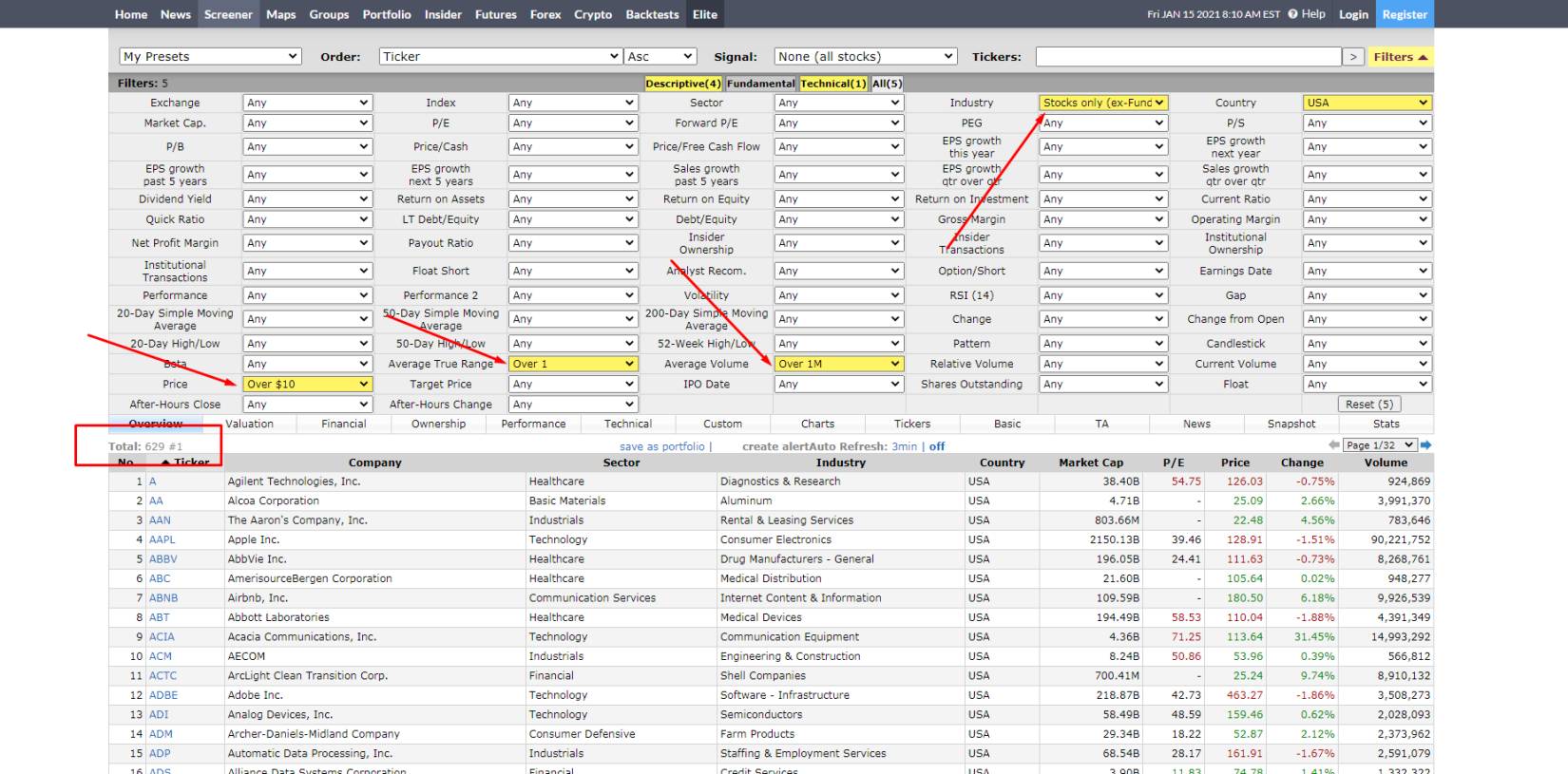
Task: Open the Page 1/32 selector
Action: click(1380, 445)
